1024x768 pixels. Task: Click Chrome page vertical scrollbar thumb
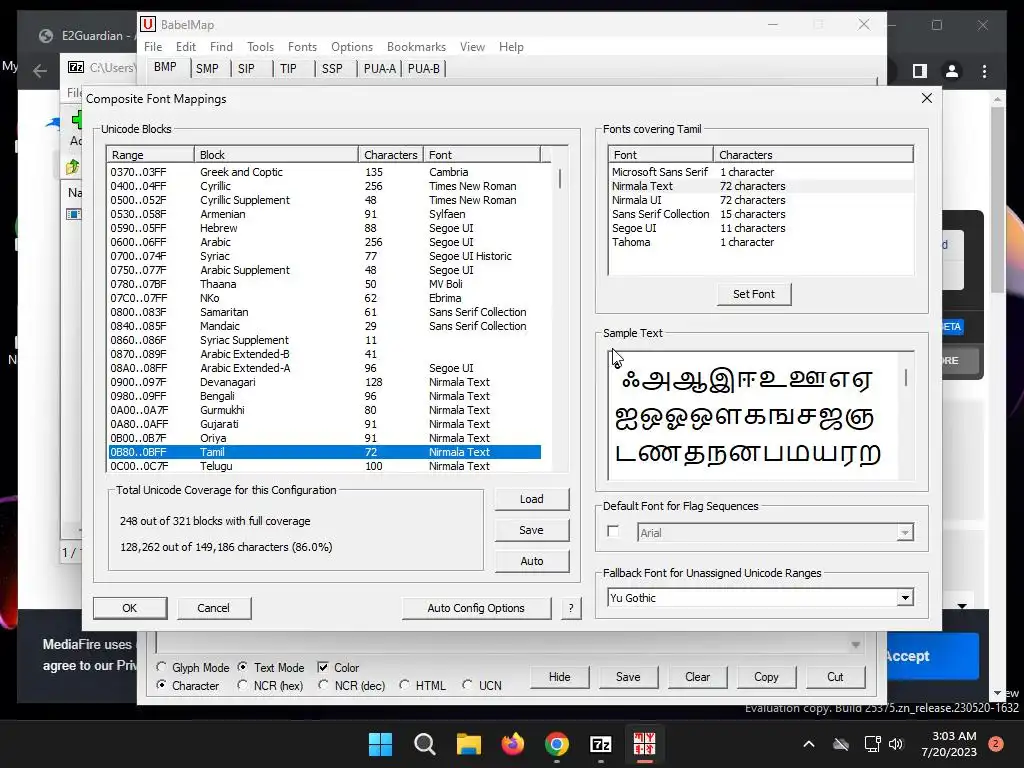pos(997,199)
